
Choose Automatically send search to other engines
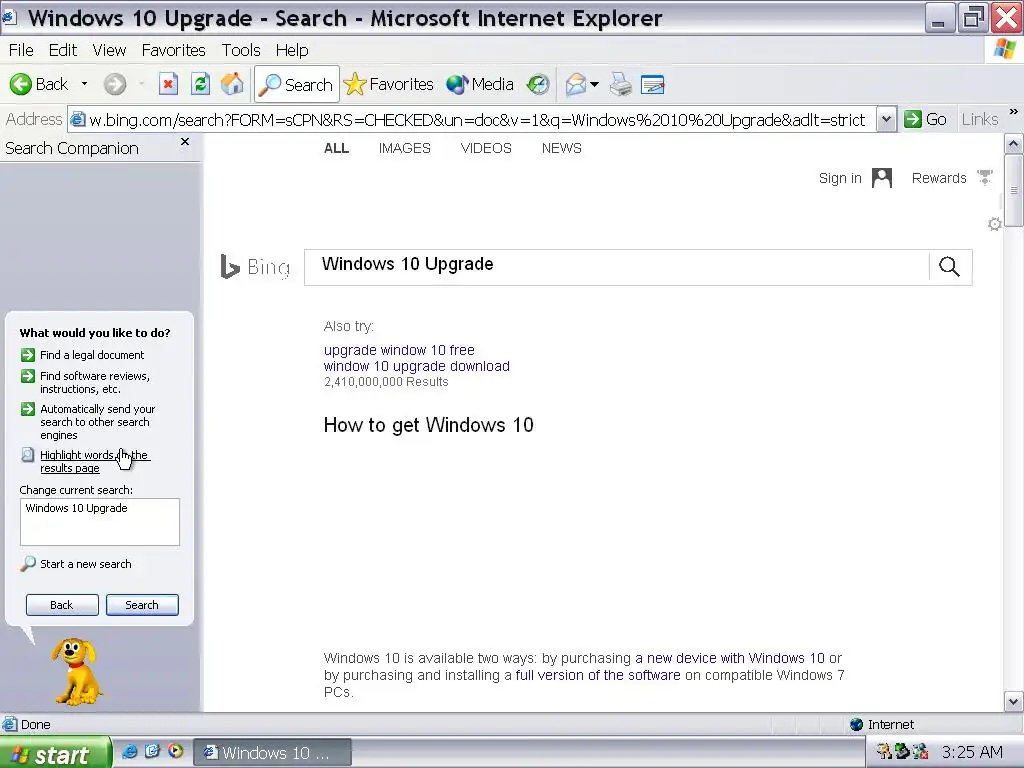click(88, 422)
